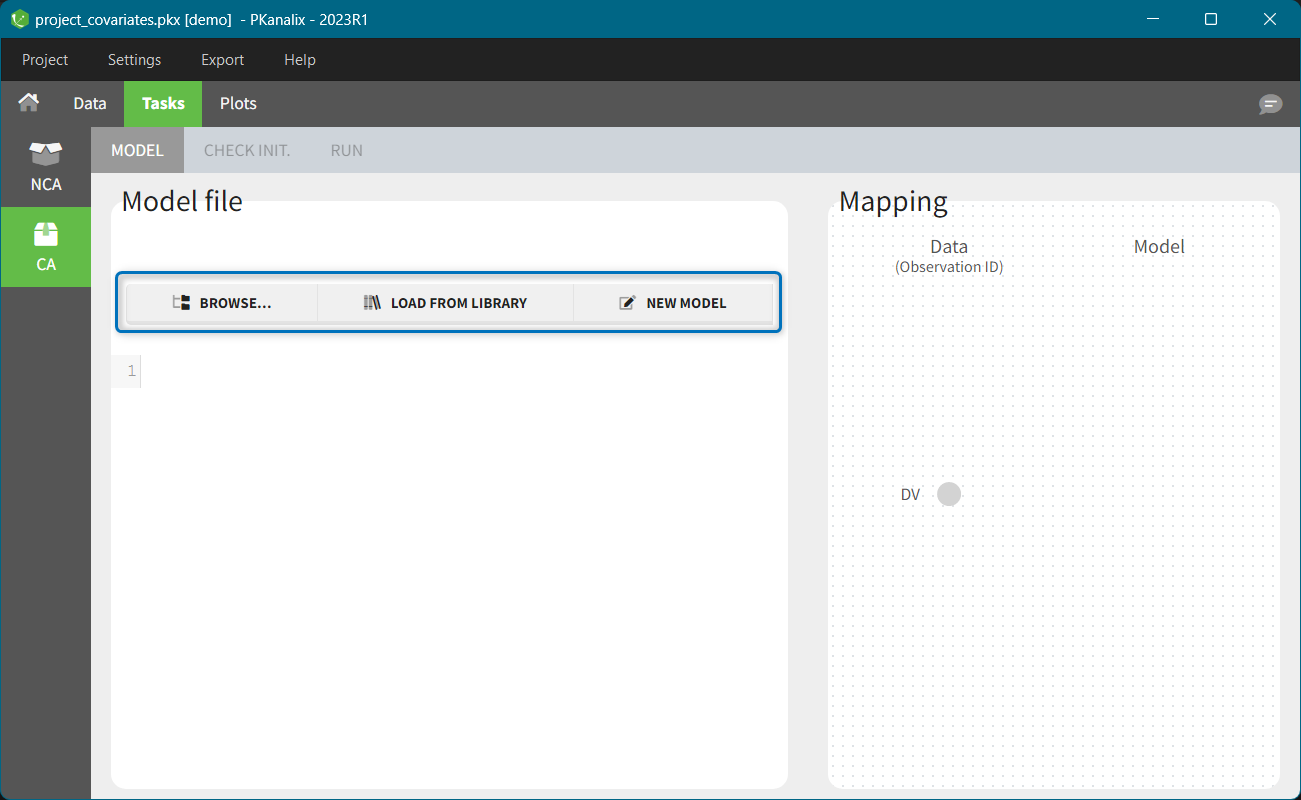Open the Settings menu

point(134,60)
